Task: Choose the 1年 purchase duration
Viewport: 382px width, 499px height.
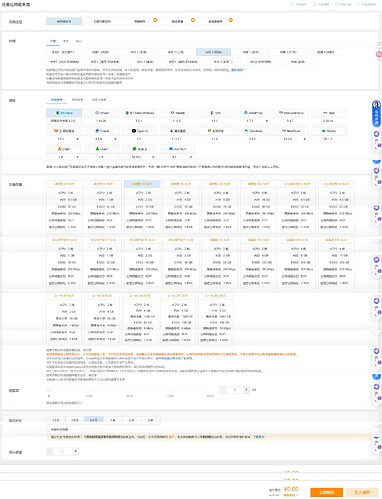Action: (x=113, y=420)
